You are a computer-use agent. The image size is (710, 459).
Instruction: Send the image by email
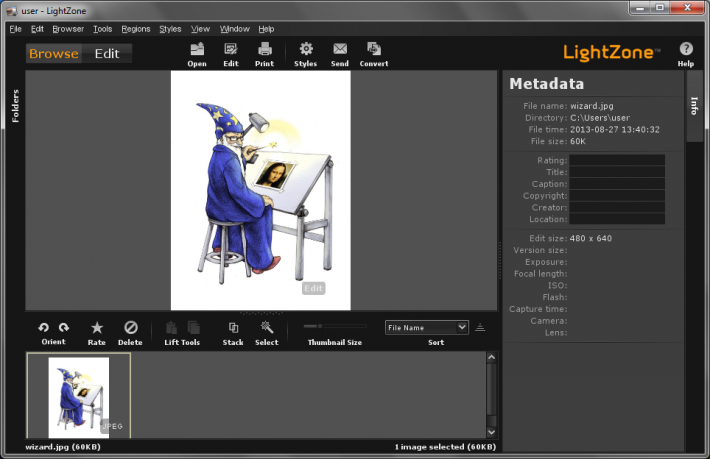click(x=340, y=49)
